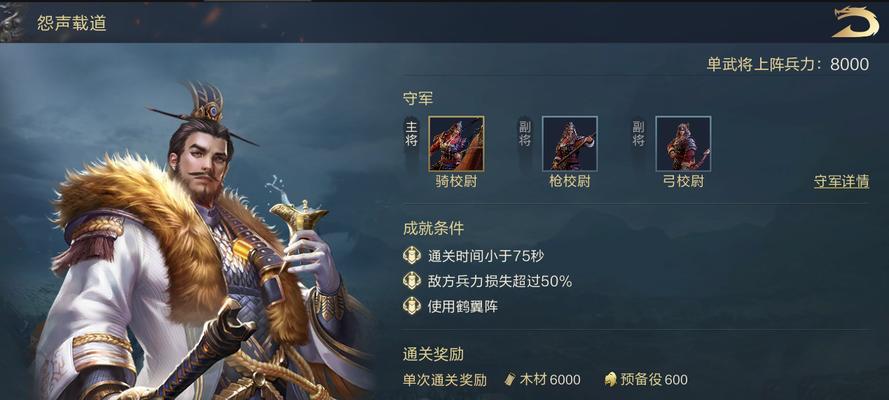Click the golden dragon back arrow icon
The height and width of the screenshot is (400, 889).
855,22
